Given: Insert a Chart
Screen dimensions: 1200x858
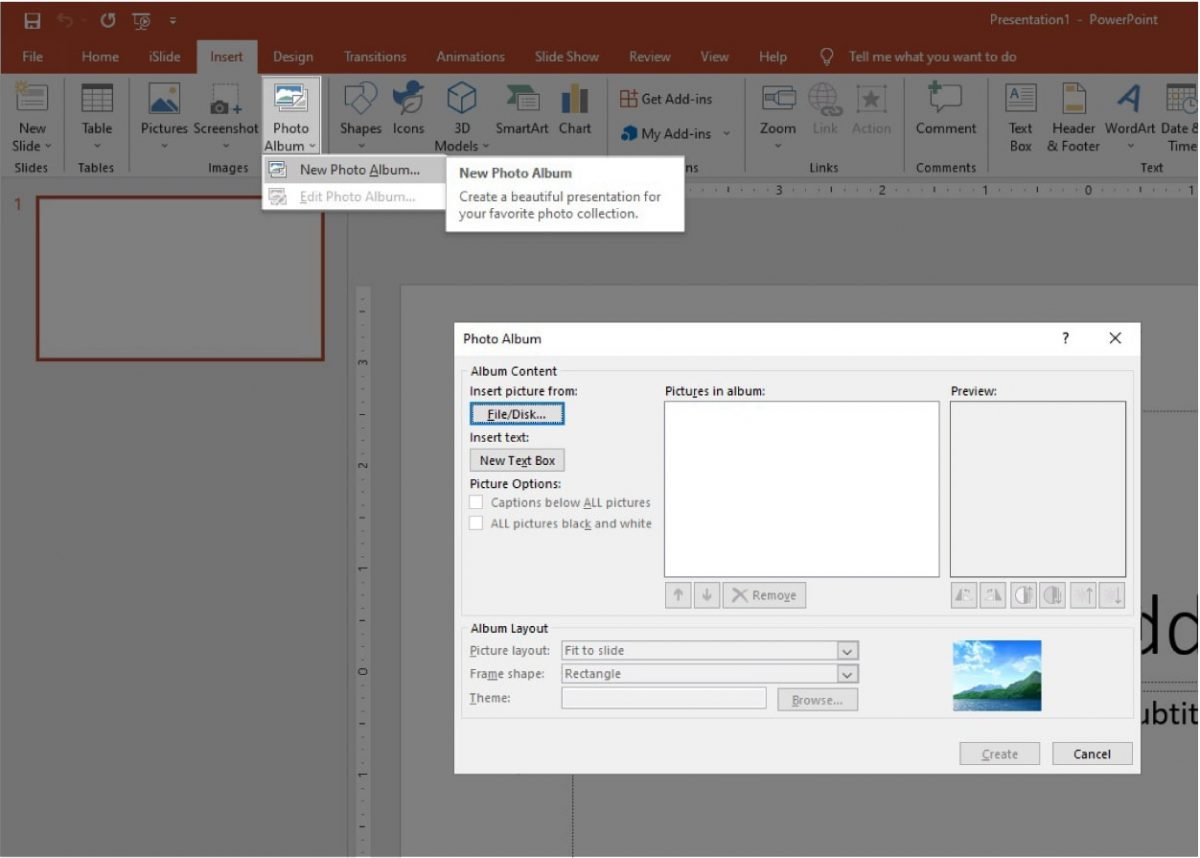Looking at the screenshot, I should (575, 113).
